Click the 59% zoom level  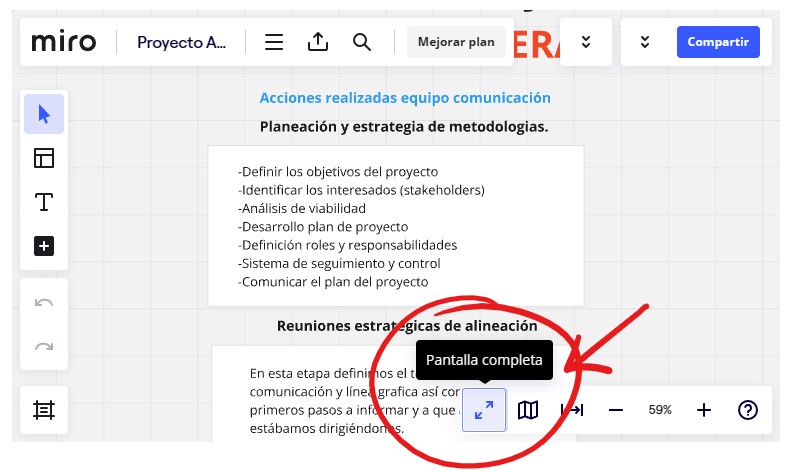click(659, 410)
